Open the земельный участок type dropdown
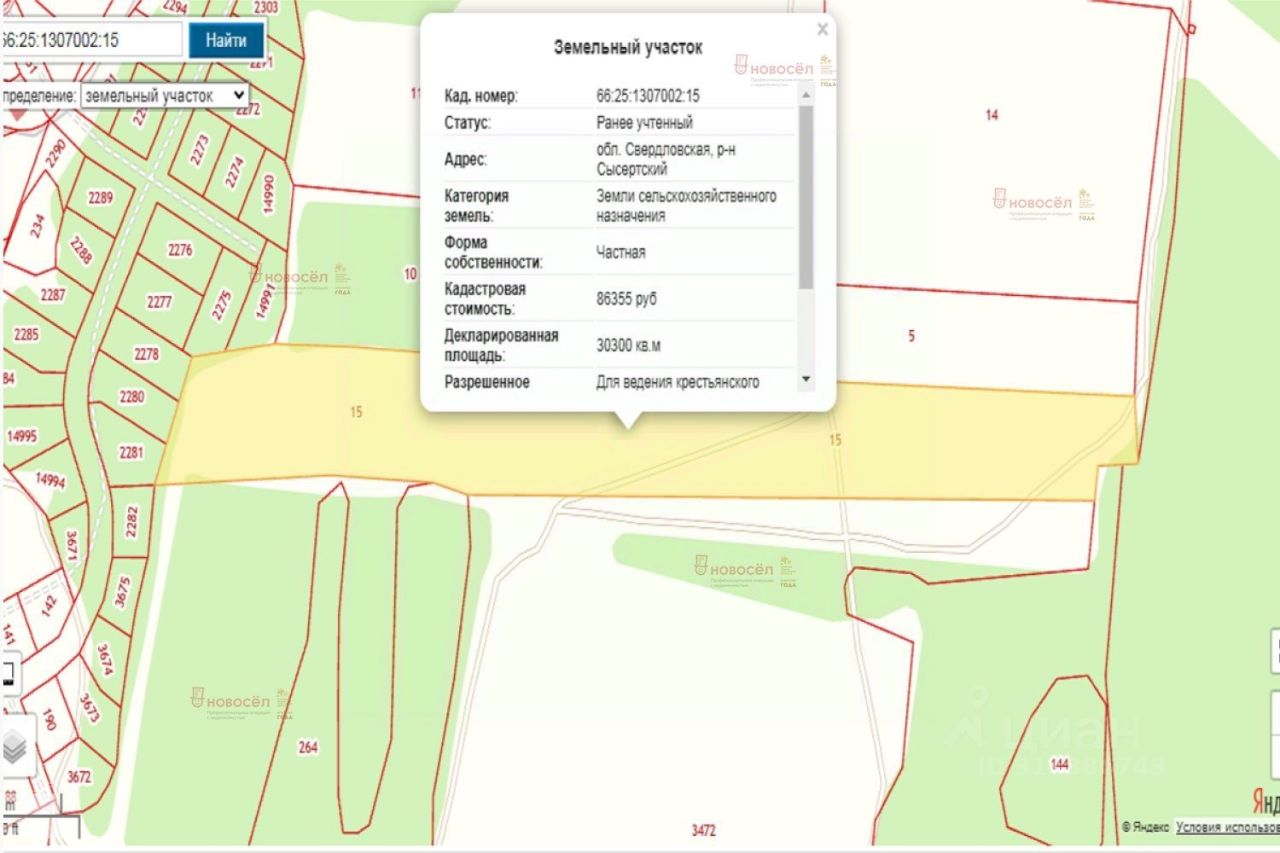1280x853 pixels. click(x=164, y=96)
